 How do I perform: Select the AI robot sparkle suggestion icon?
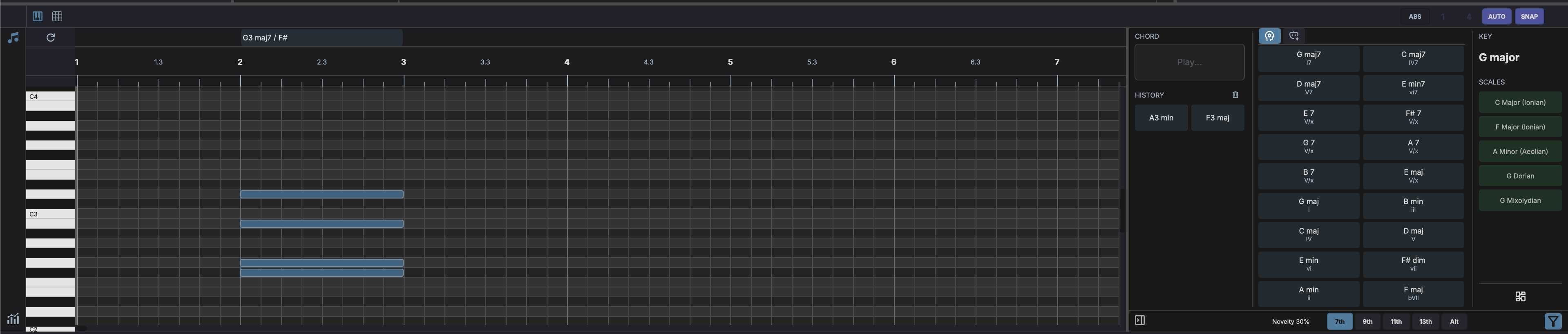[1293, 36]
